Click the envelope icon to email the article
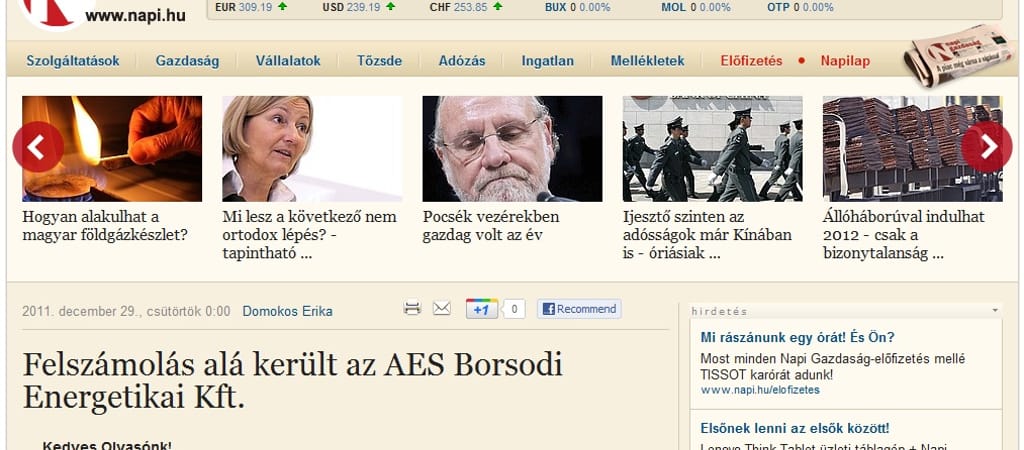Viewport: 1024px width, 450px height. [x=442, y=308]
